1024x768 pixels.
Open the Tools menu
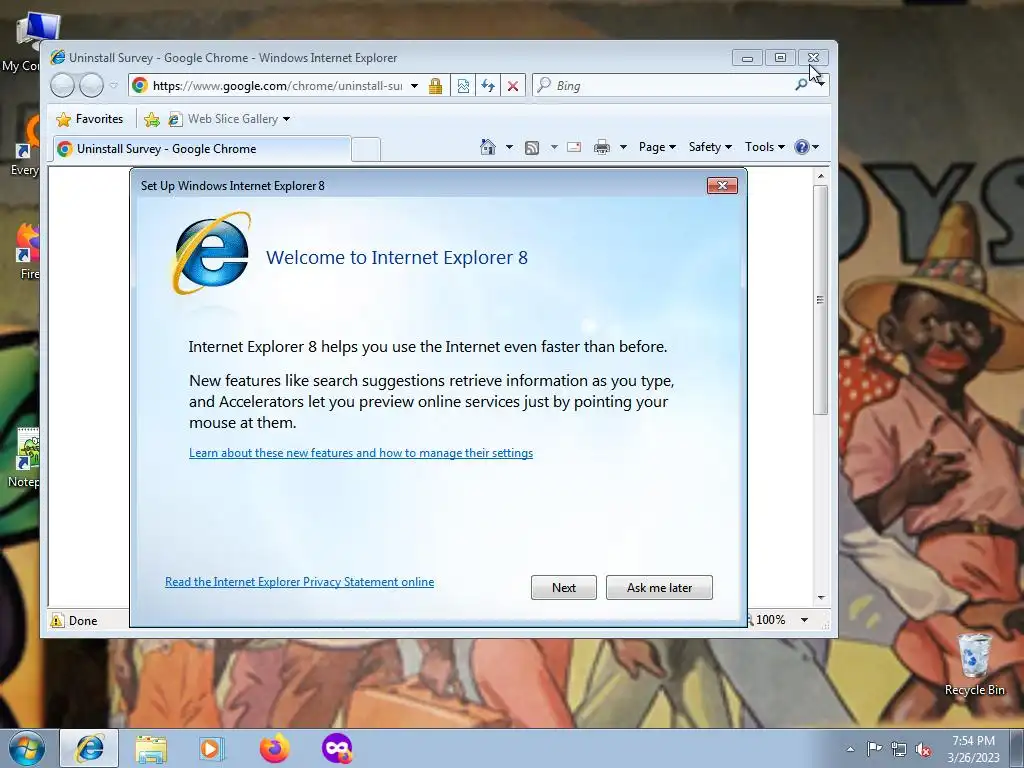click(x=765, y=147)
